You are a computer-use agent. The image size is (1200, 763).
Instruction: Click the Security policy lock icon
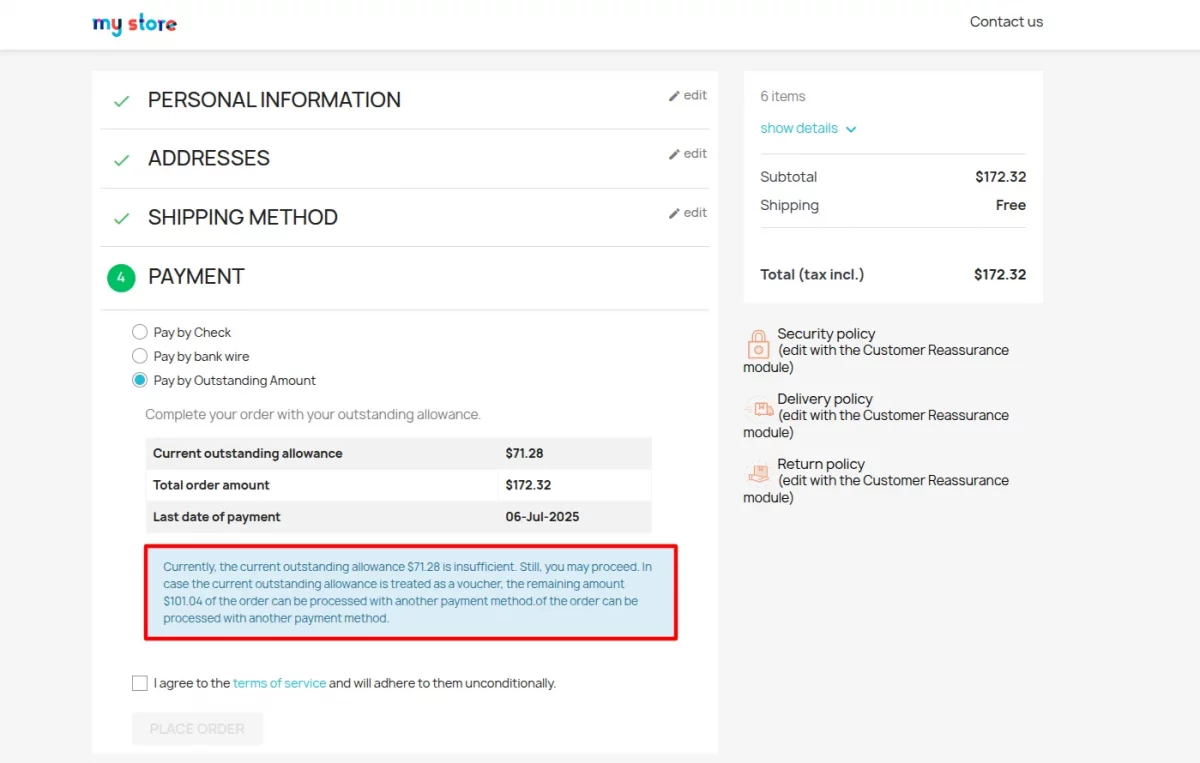coord(759,345)
